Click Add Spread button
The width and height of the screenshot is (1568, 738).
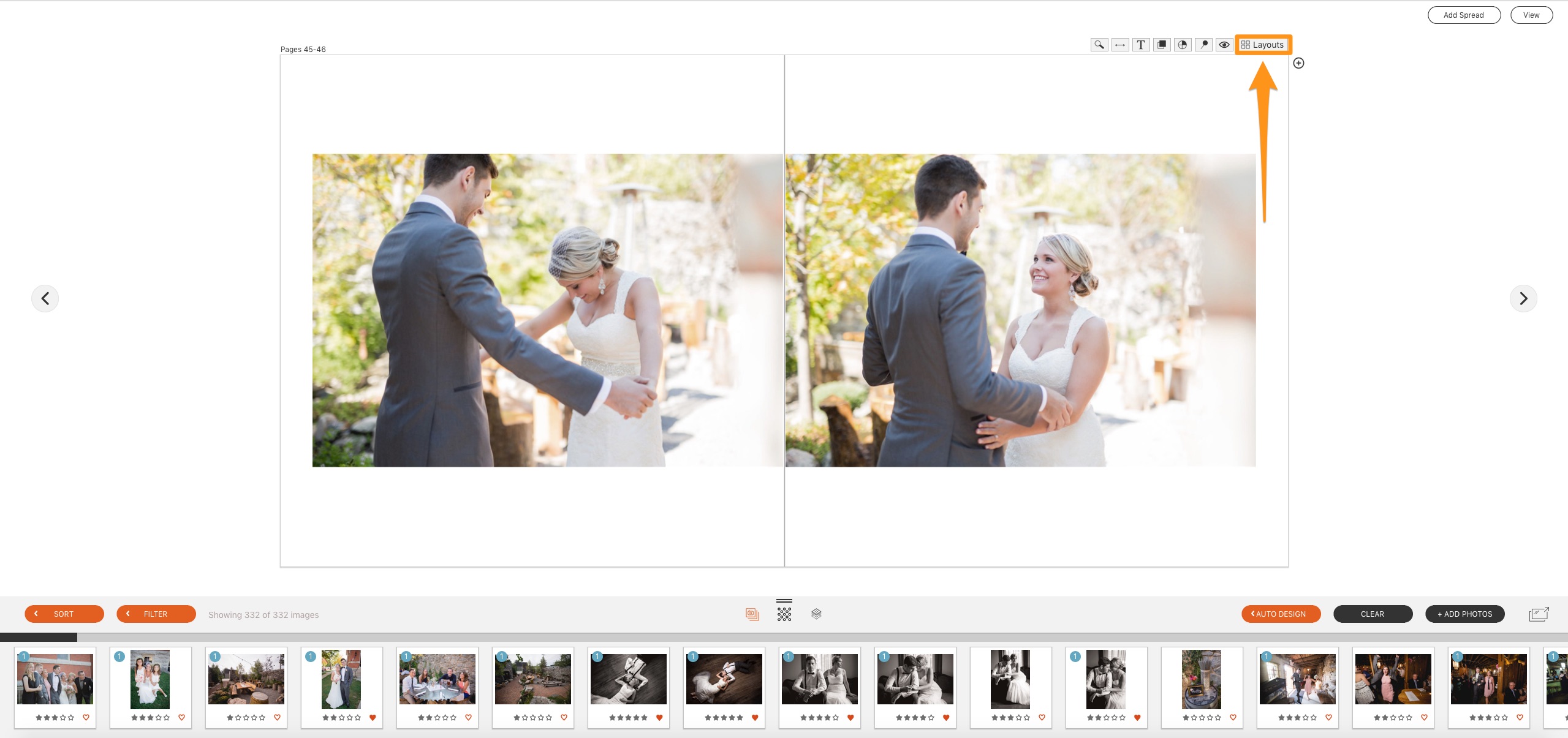coord(1464,15)
